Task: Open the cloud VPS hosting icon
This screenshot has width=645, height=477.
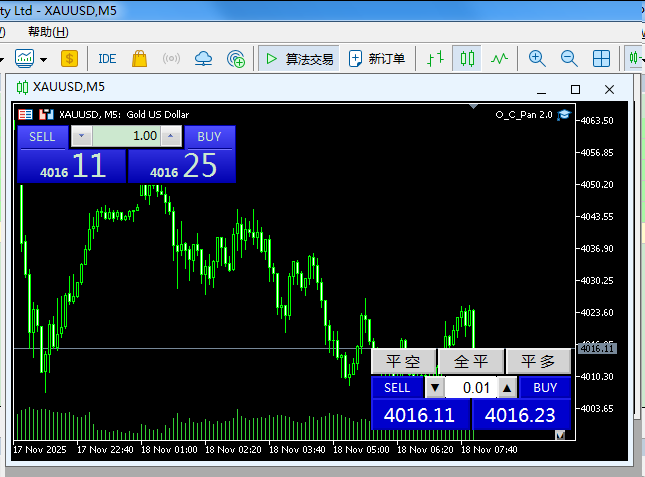Action: click(203, 59)
